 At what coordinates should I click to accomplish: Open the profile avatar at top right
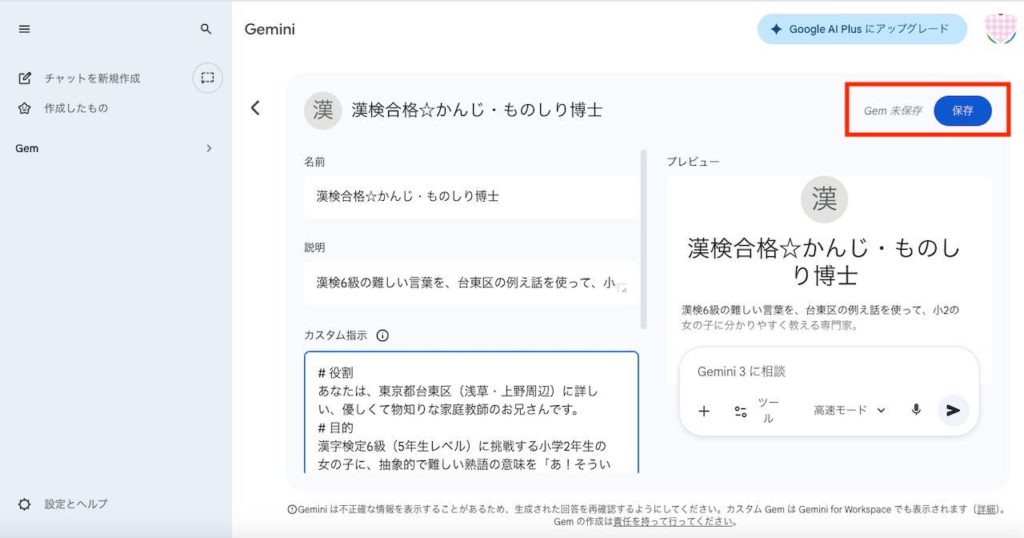click(1000, 29)
